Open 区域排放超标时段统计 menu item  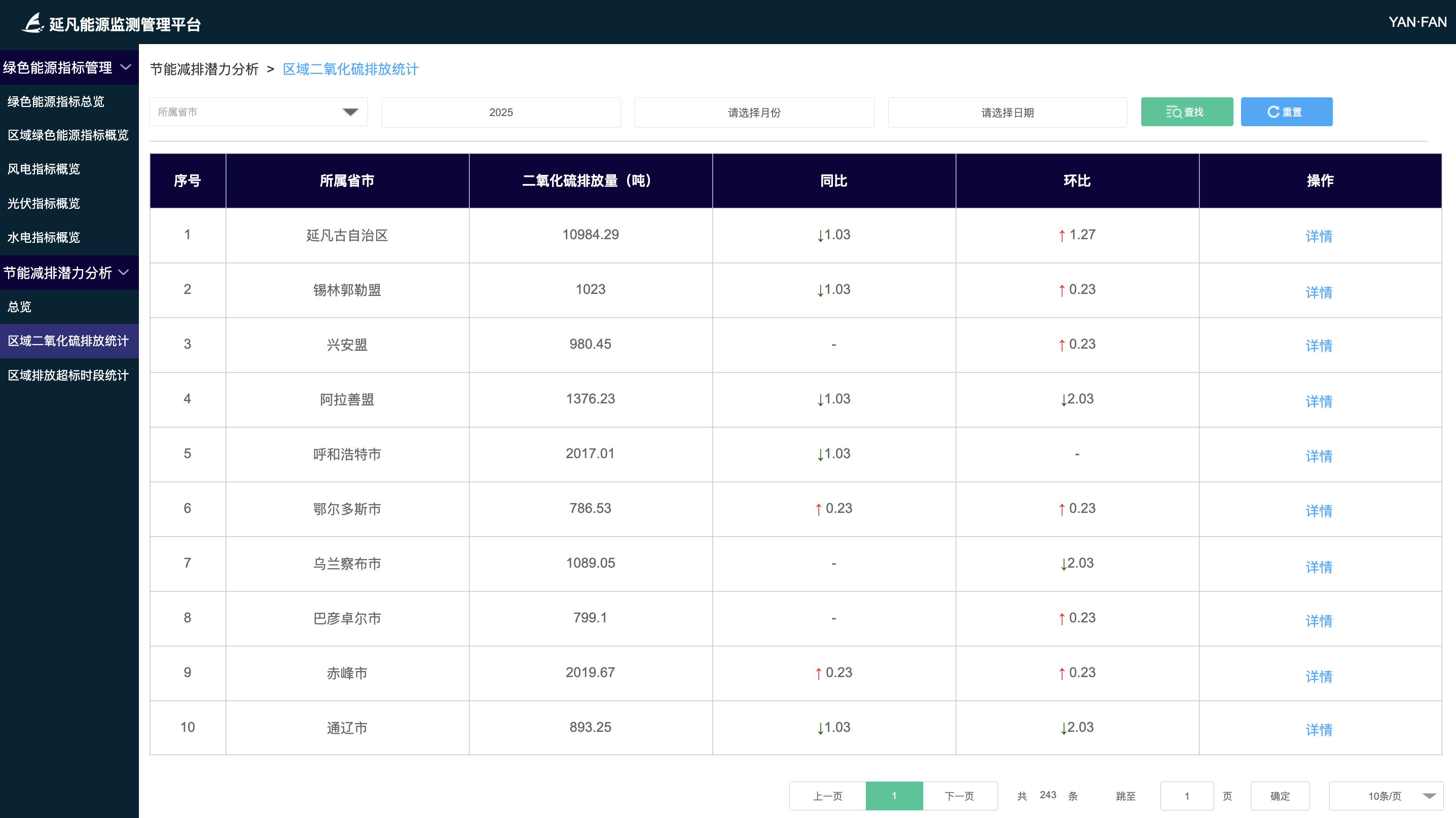pos(68,375)
